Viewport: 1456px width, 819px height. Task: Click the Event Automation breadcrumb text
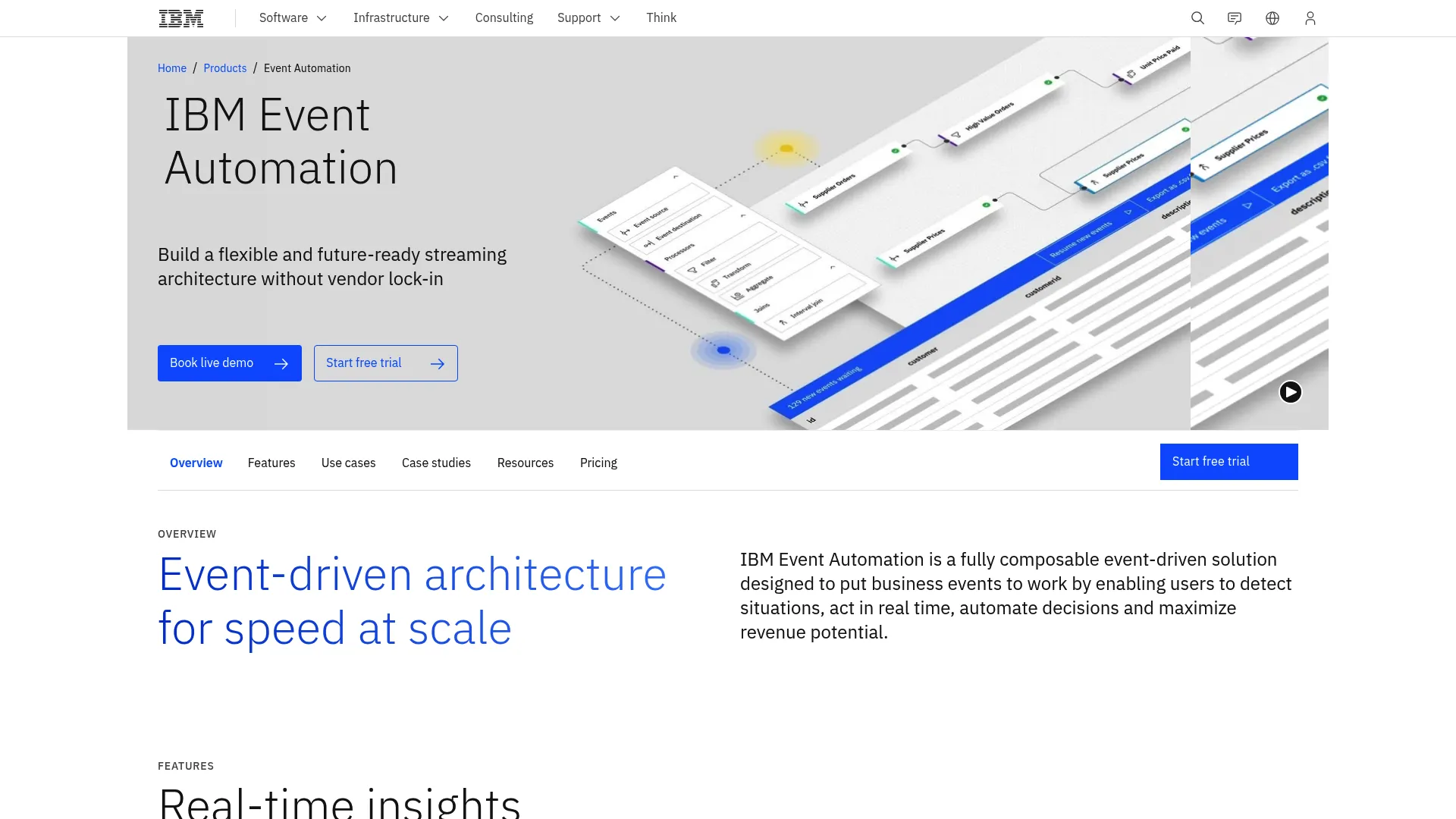[x=307, y=68]
